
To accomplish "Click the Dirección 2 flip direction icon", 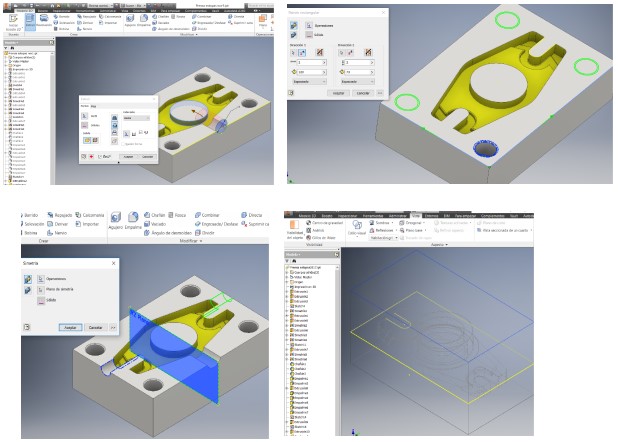I will click(x=350, y=53).
